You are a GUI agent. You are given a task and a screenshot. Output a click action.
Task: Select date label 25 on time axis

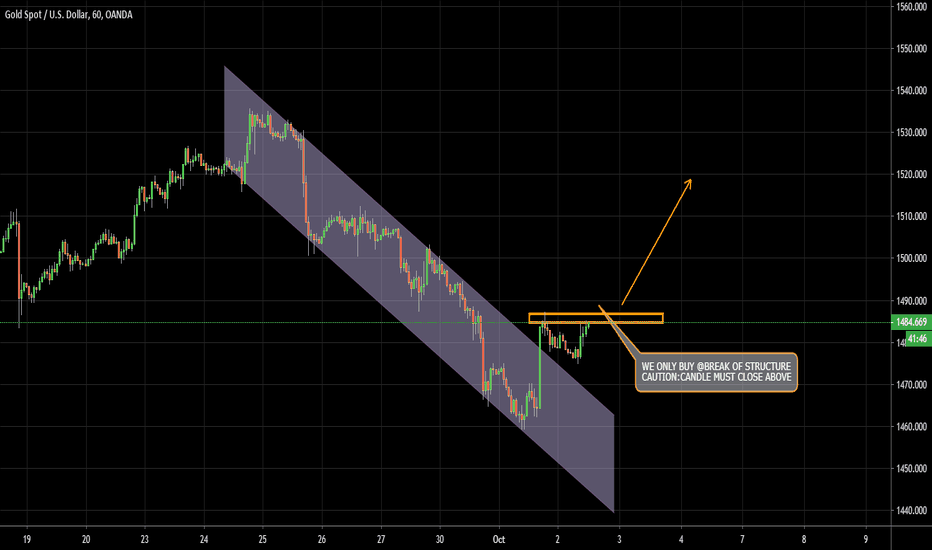pyautogui.click(x=263, y=540)
